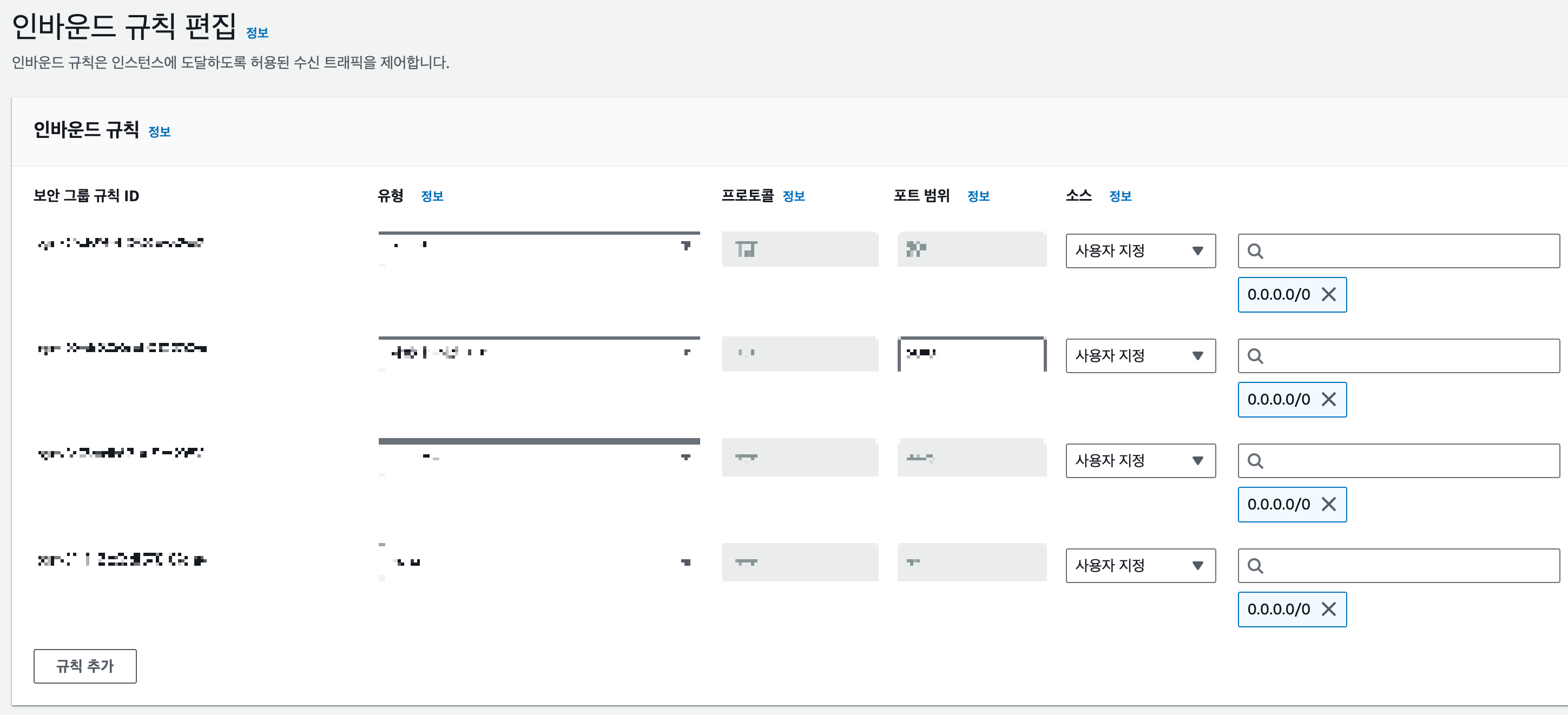Remove 0.0.0.0/0 from the first rule
This screenshot has width=1568, height=715.
point(1329,295)
